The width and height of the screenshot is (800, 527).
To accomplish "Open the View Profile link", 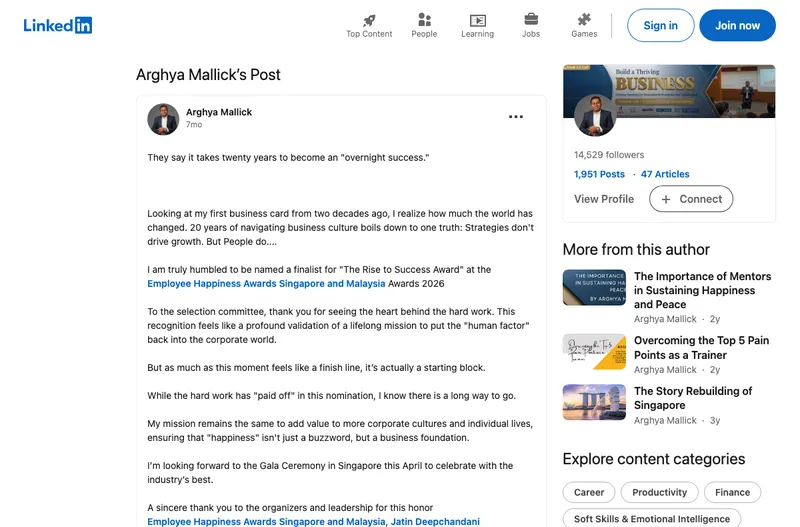I will [604, 199].
